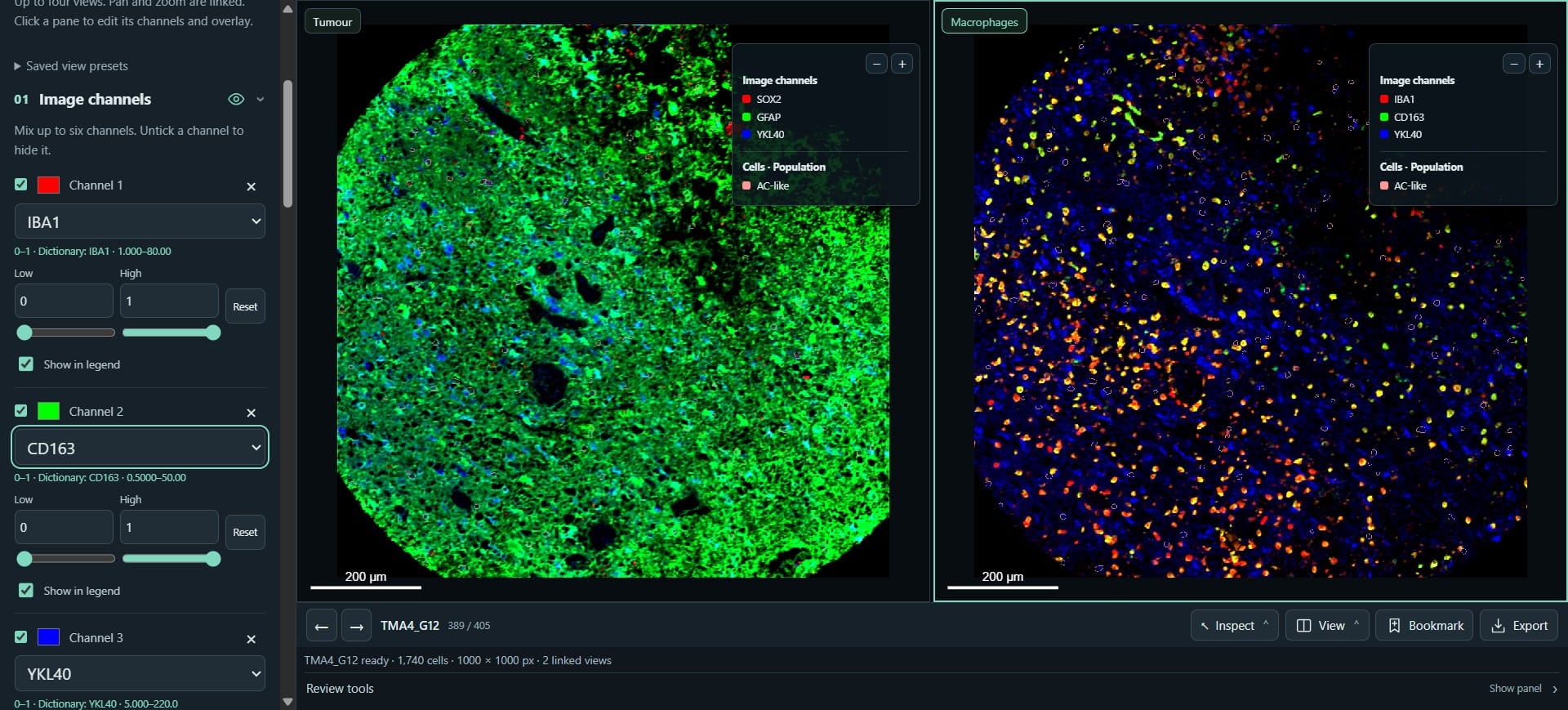The image size is (1568, 710).
Task: Zoom in on the Tumour pane legend
Action: (902, 64)
